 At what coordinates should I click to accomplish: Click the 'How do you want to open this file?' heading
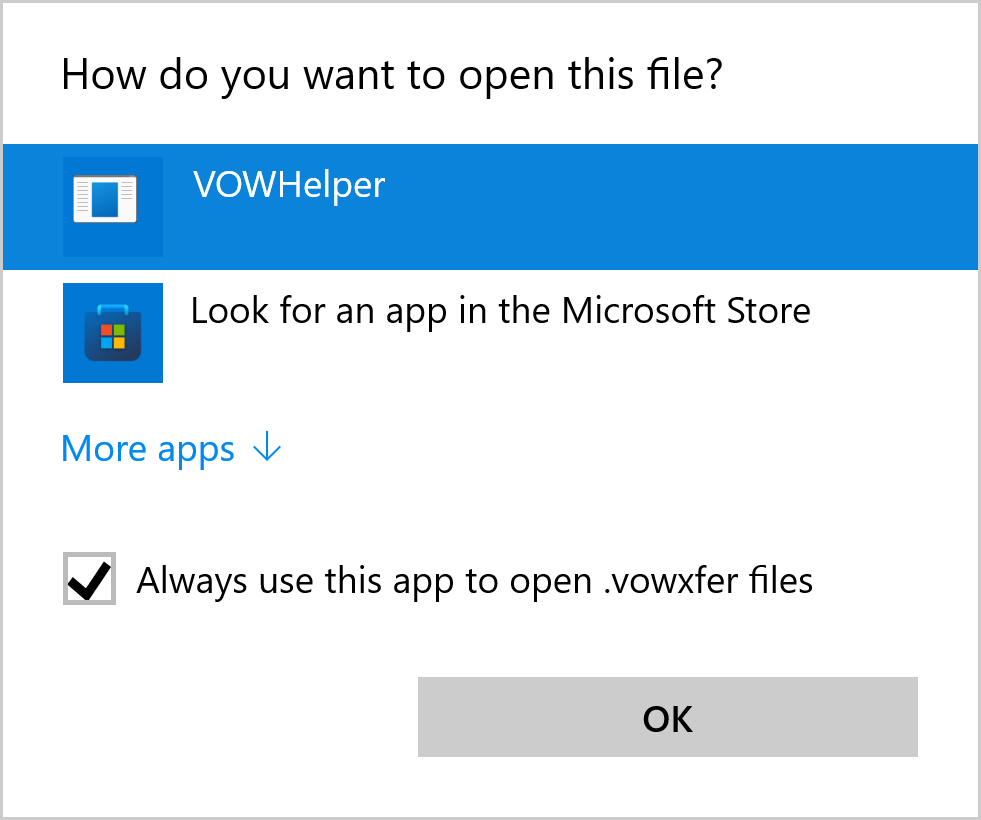point(391,76)
